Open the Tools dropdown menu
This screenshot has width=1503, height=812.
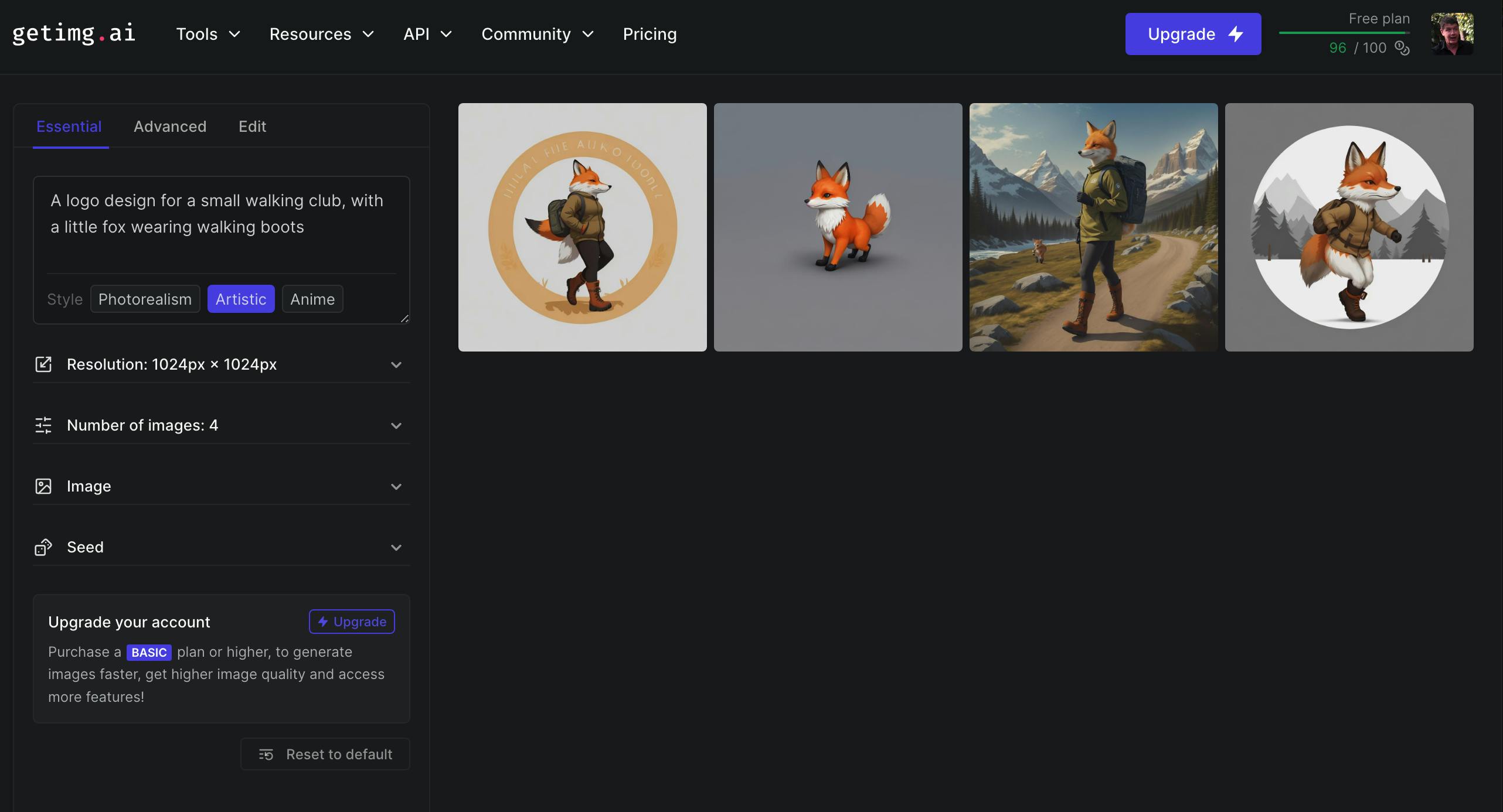click(208, 34)
